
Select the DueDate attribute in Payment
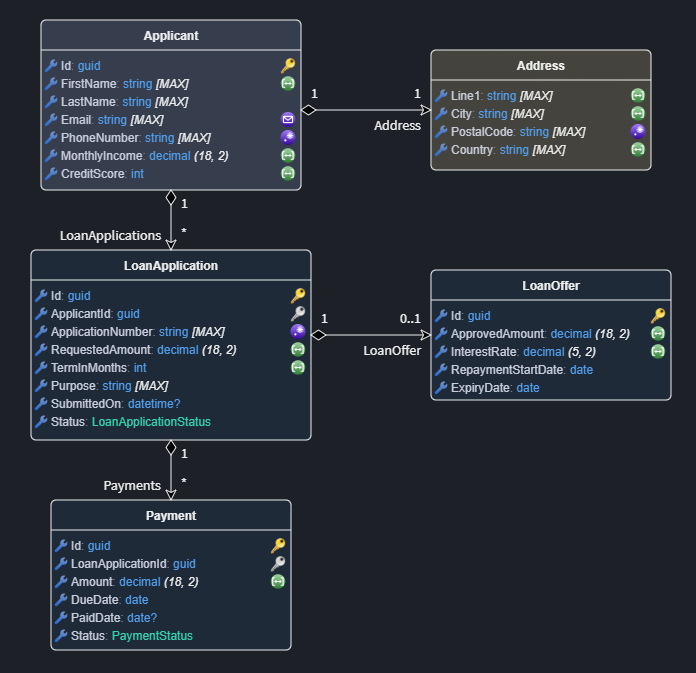pyautogui.click(x=171, y=599)
